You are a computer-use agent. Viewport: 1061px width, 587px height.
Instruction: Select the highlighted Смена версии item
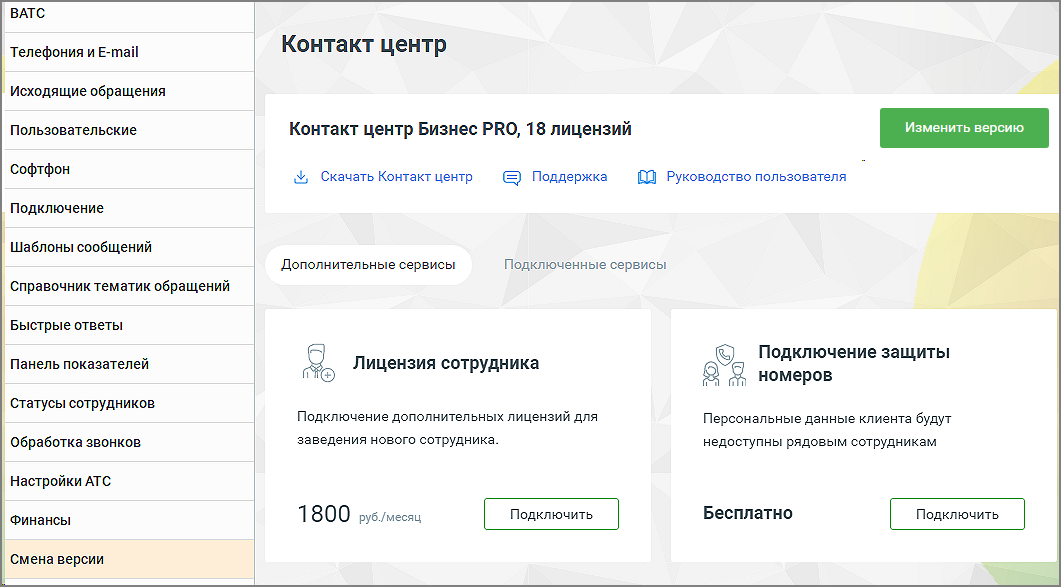pyautogui.click(x=129, y=560)
